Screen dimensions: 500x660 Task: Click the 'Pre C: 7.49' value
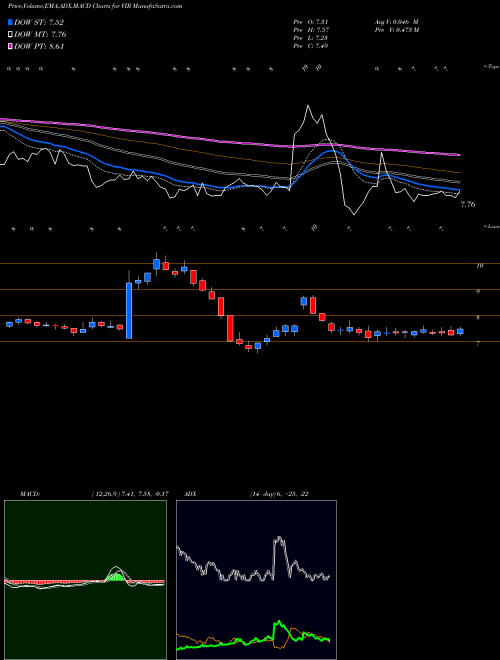coord(311,45)
